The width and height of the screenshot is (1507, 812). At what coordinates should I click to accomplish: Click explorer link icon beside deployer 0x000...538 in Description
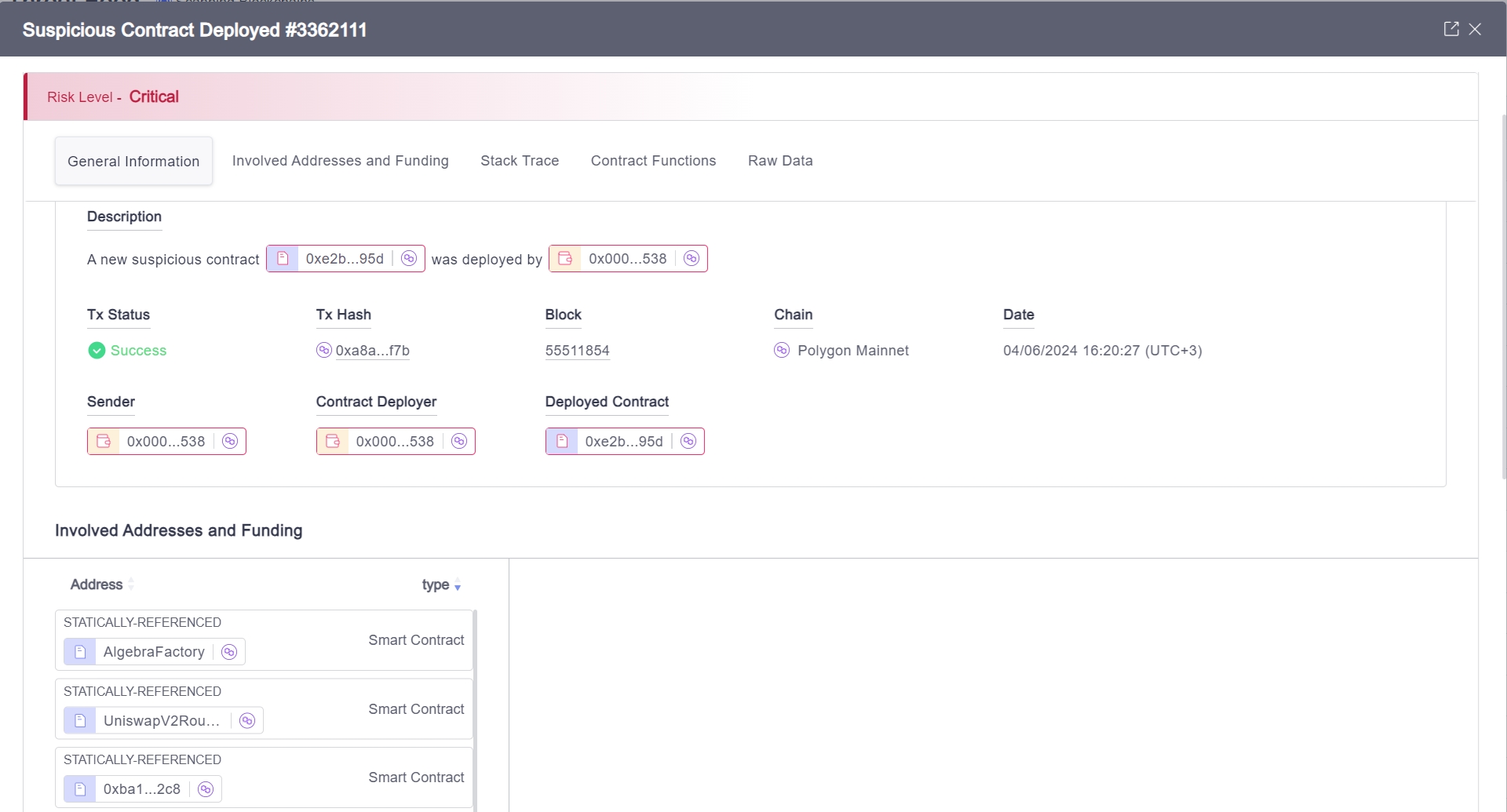691,259
